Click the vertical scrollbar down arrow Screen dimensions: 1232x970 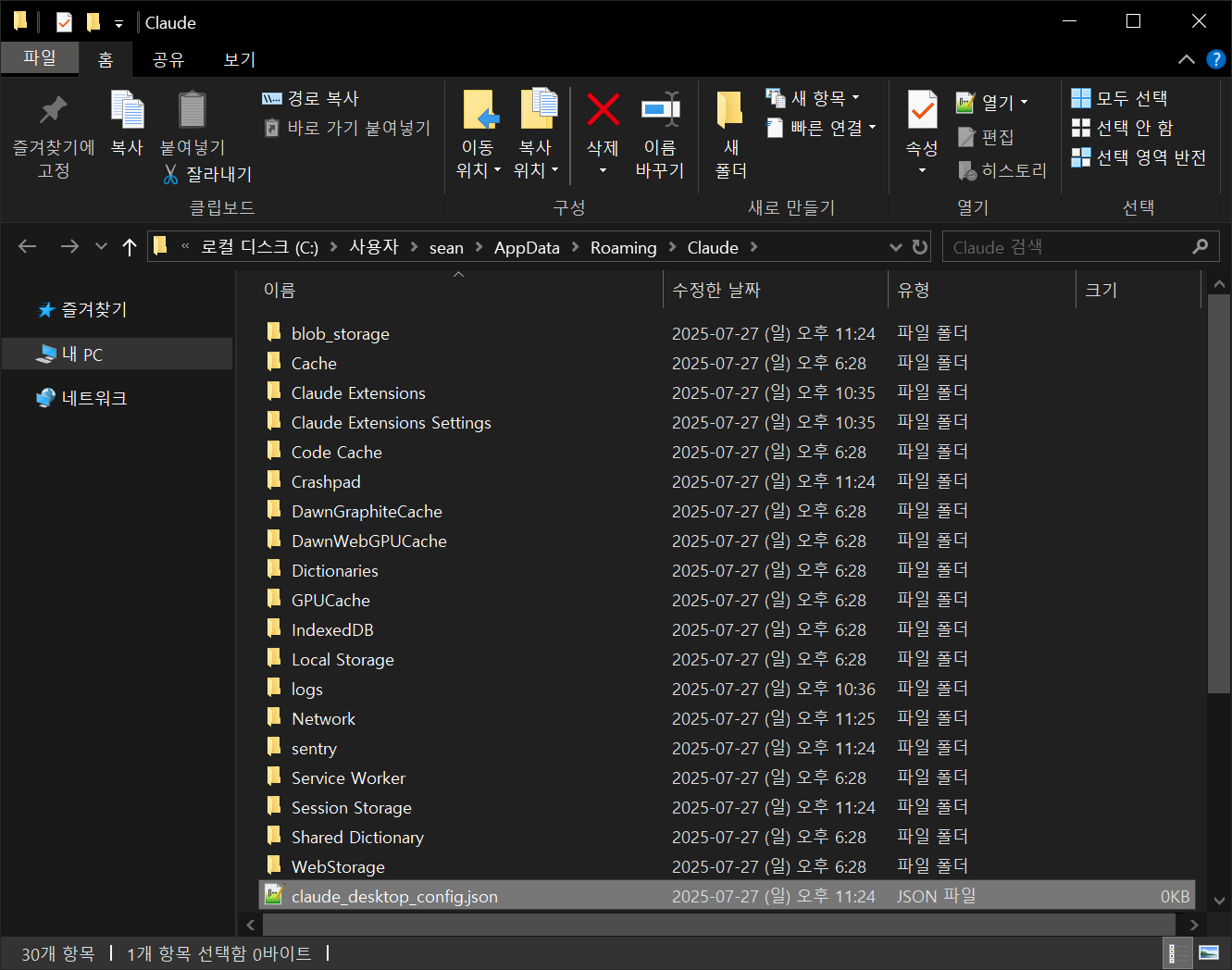[1219, 901]
